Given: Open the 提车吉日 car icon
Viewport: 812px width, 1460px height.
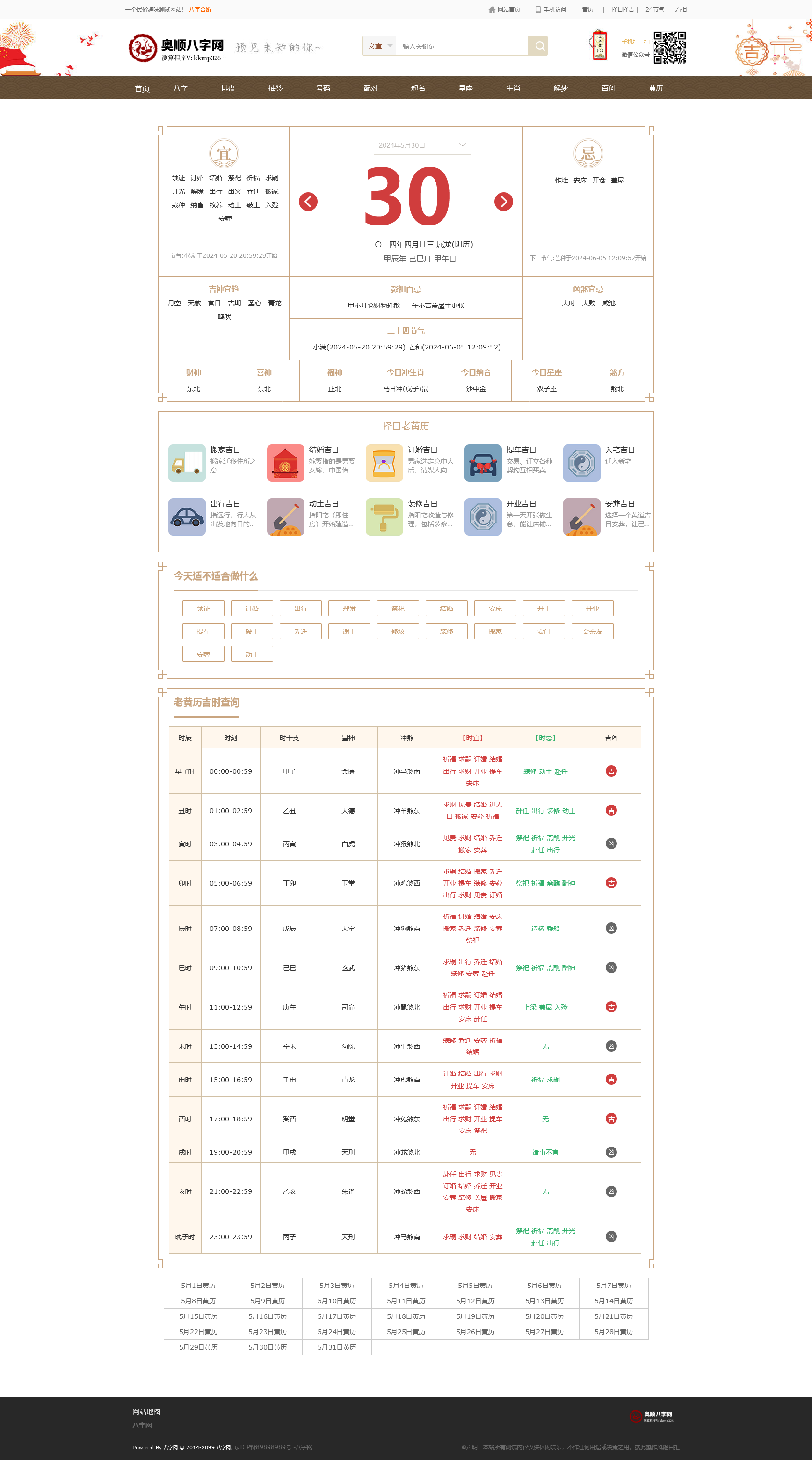Looking at the screenshot, I should pos(483,463).
